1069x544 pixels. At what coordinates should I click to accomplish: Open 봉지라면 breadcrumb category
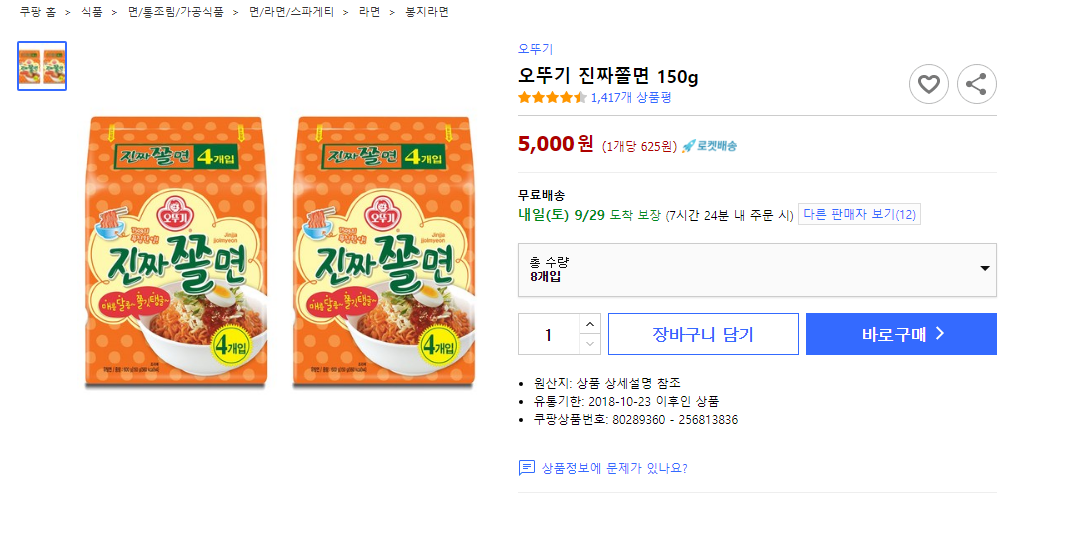click(x=427, y=12)
